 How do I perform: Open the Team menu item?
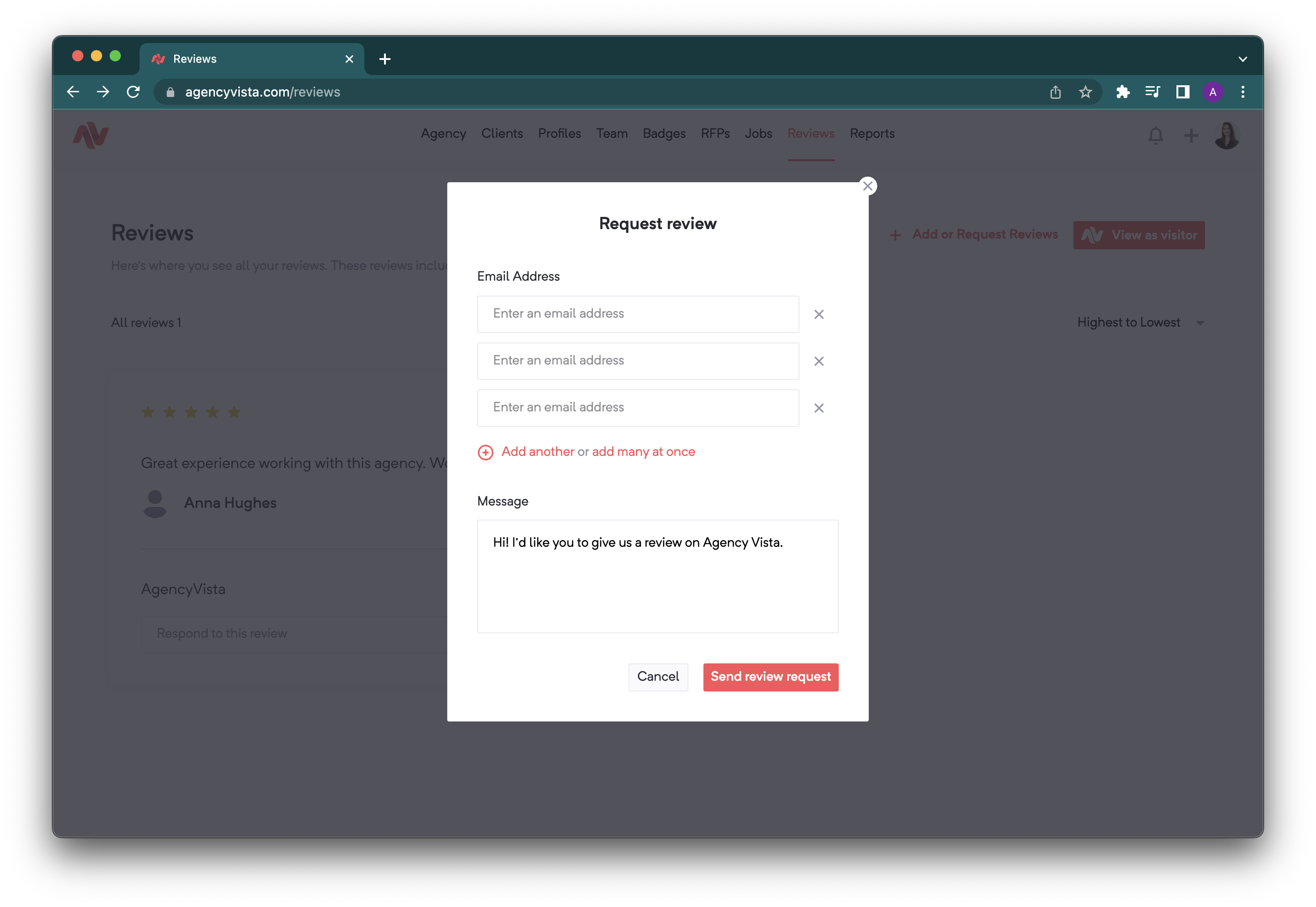click(x=611, y=134)
